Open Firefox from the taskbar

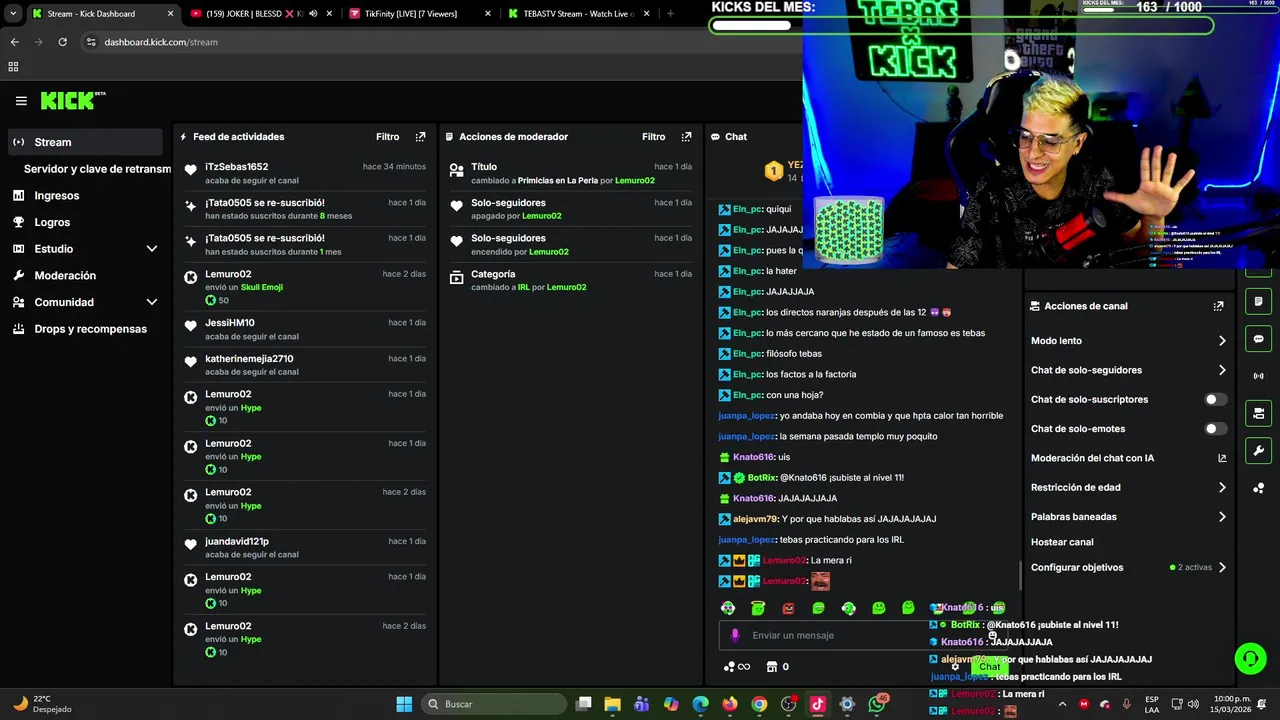[730, 704]
